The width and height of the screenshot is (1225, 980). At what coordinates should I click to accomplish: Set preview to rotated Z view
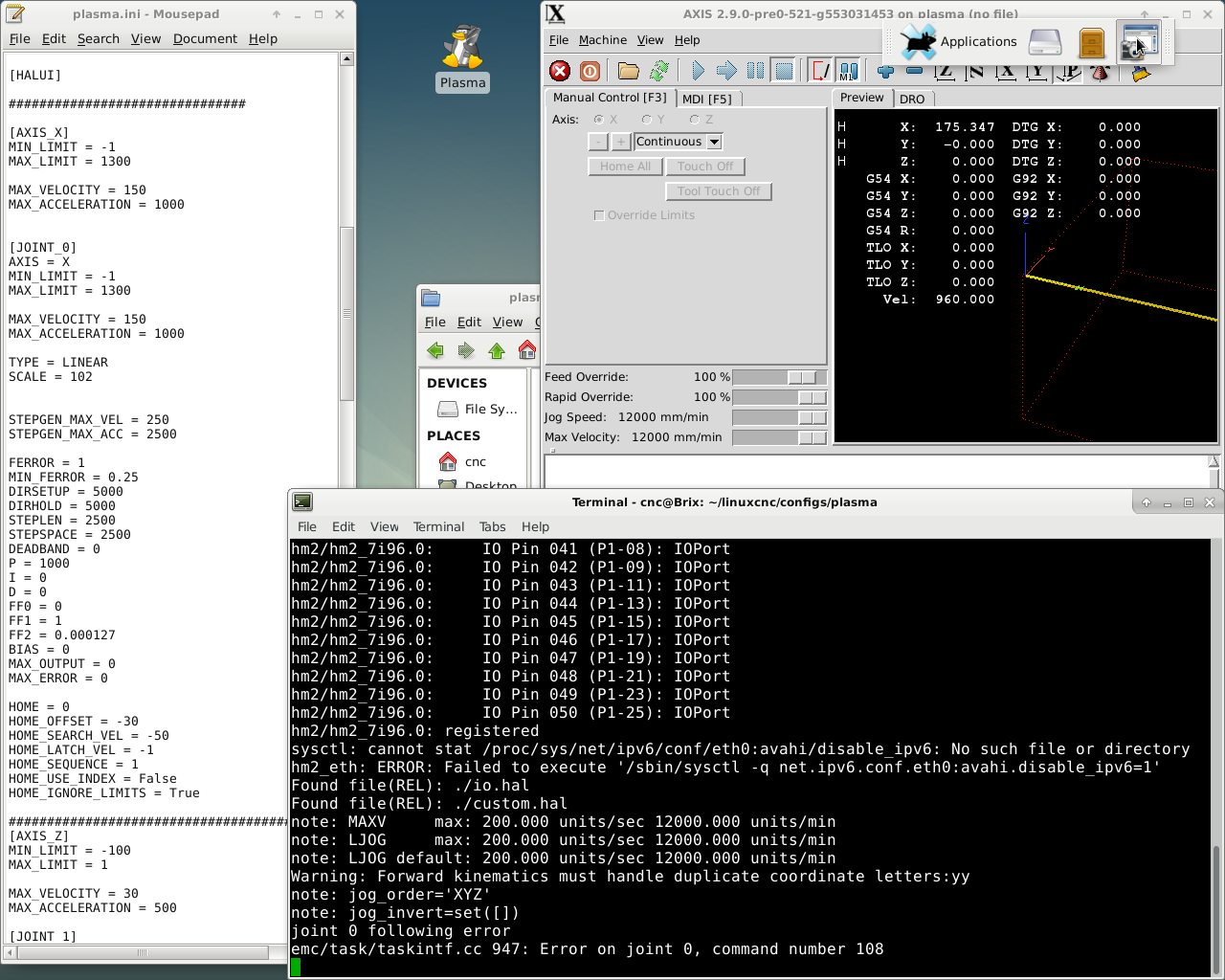point(975,72)
